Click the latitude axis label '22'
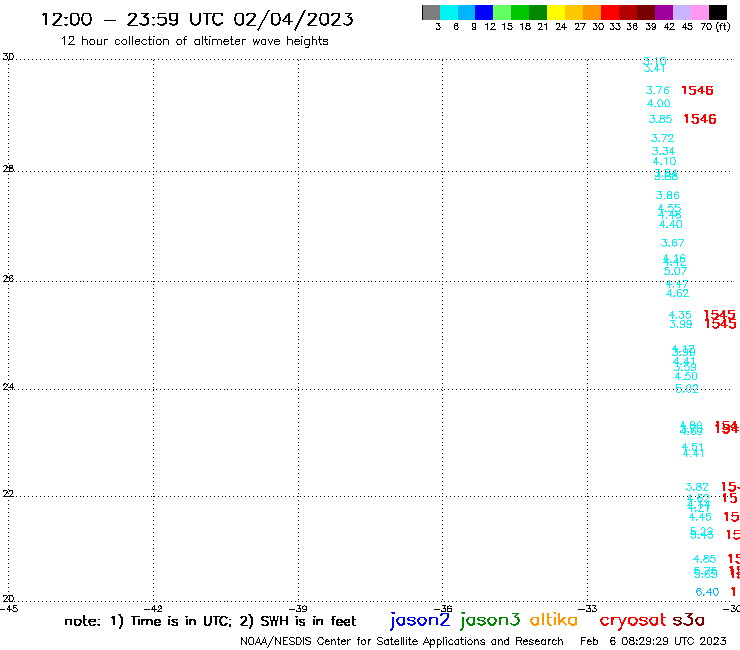This screenshot has height=650, width=740. pos(8,494)
